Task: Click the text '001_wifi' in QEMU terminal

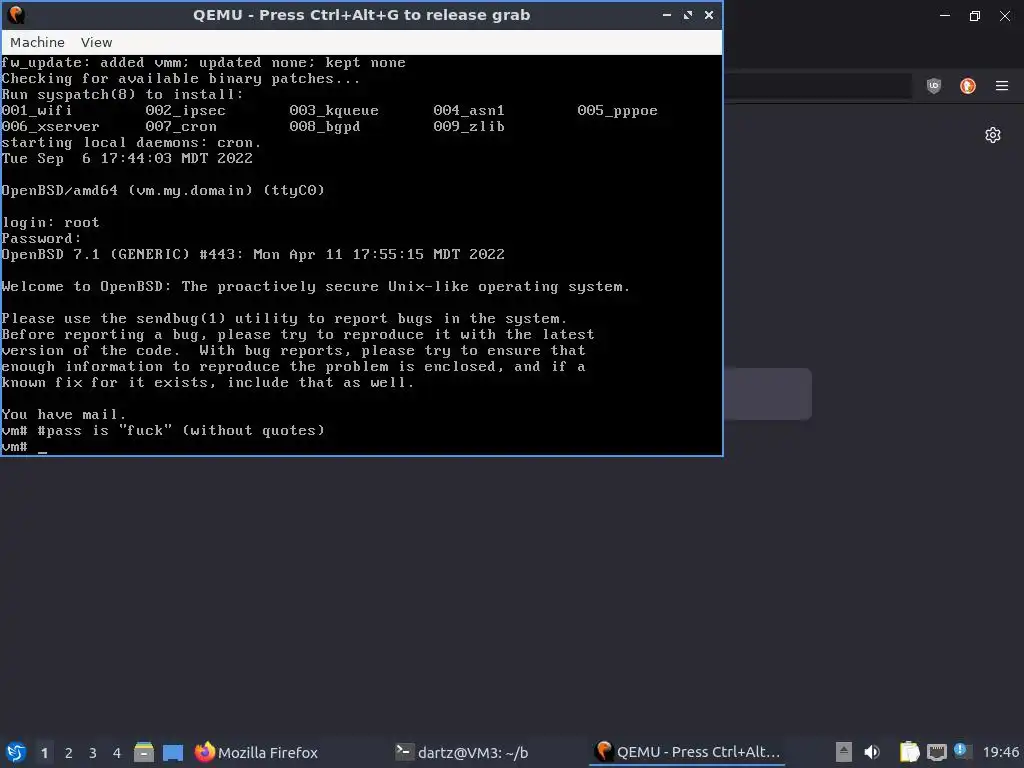Action: pyautogui.click(x=37, y=110)
